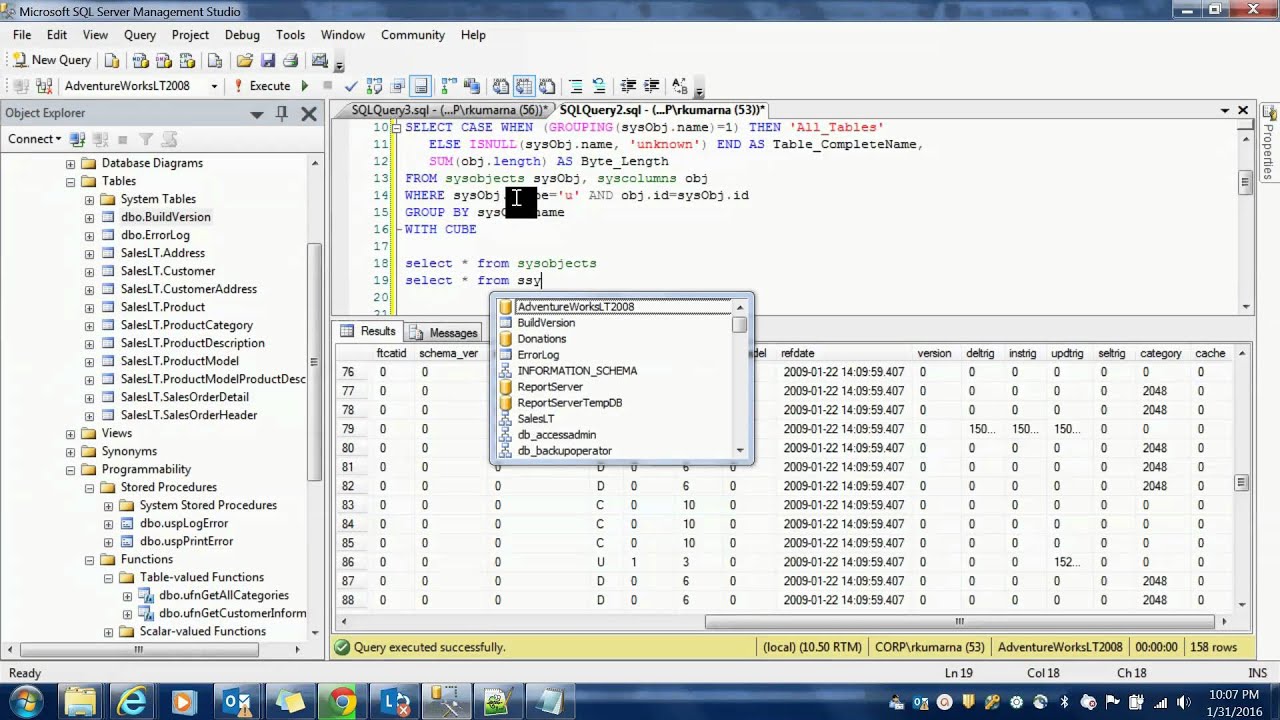Open SQL Server Compact query icon

215,60
